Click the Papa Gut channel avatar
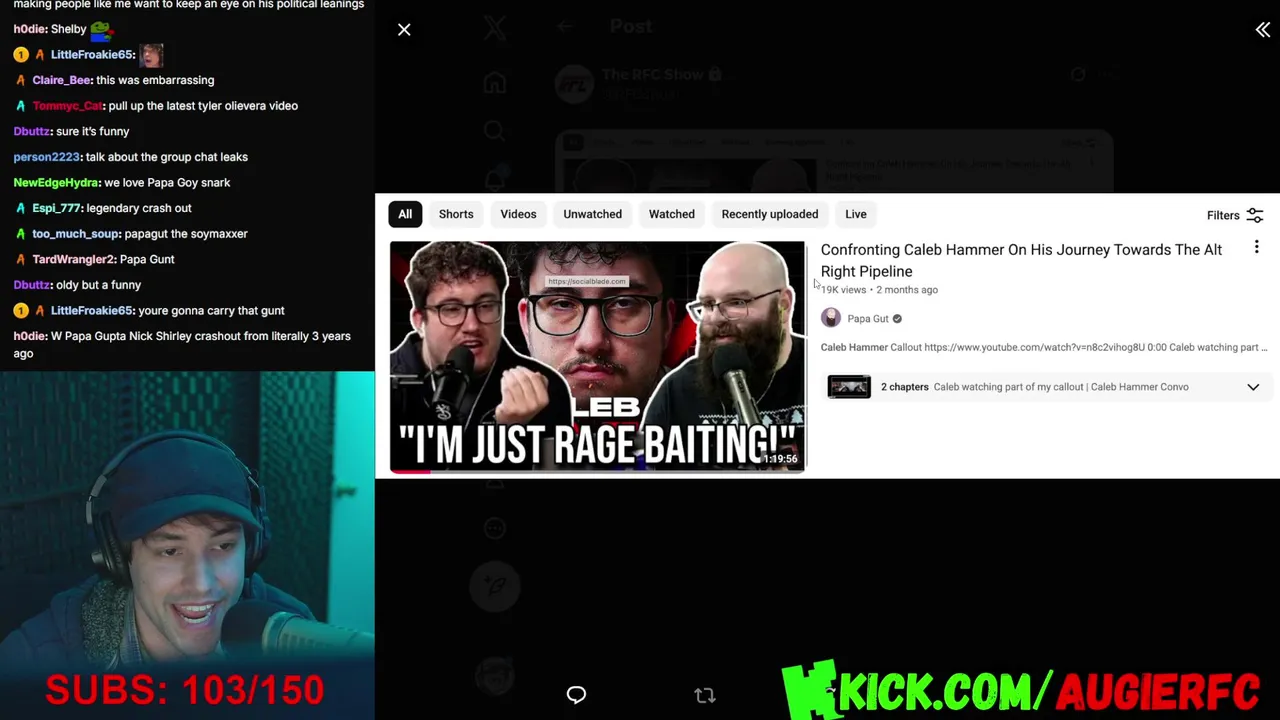Screen dimensions: 1280x720 click(831, 318)
